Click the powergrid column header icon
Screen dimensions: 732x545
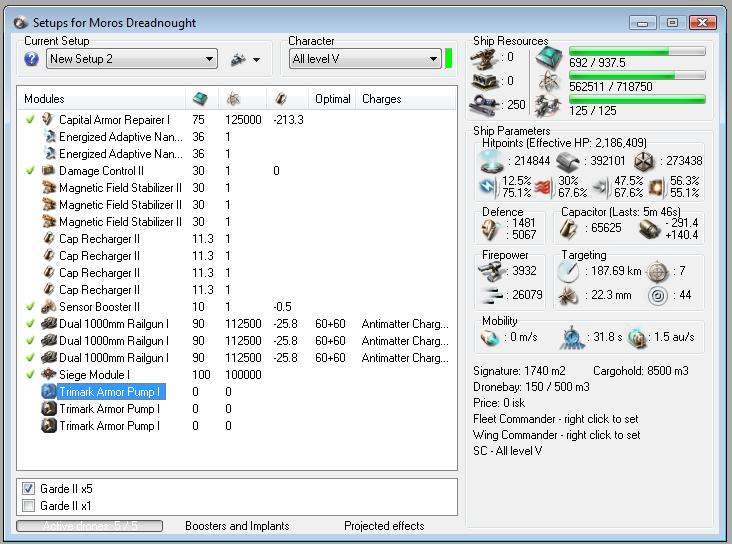233,99
